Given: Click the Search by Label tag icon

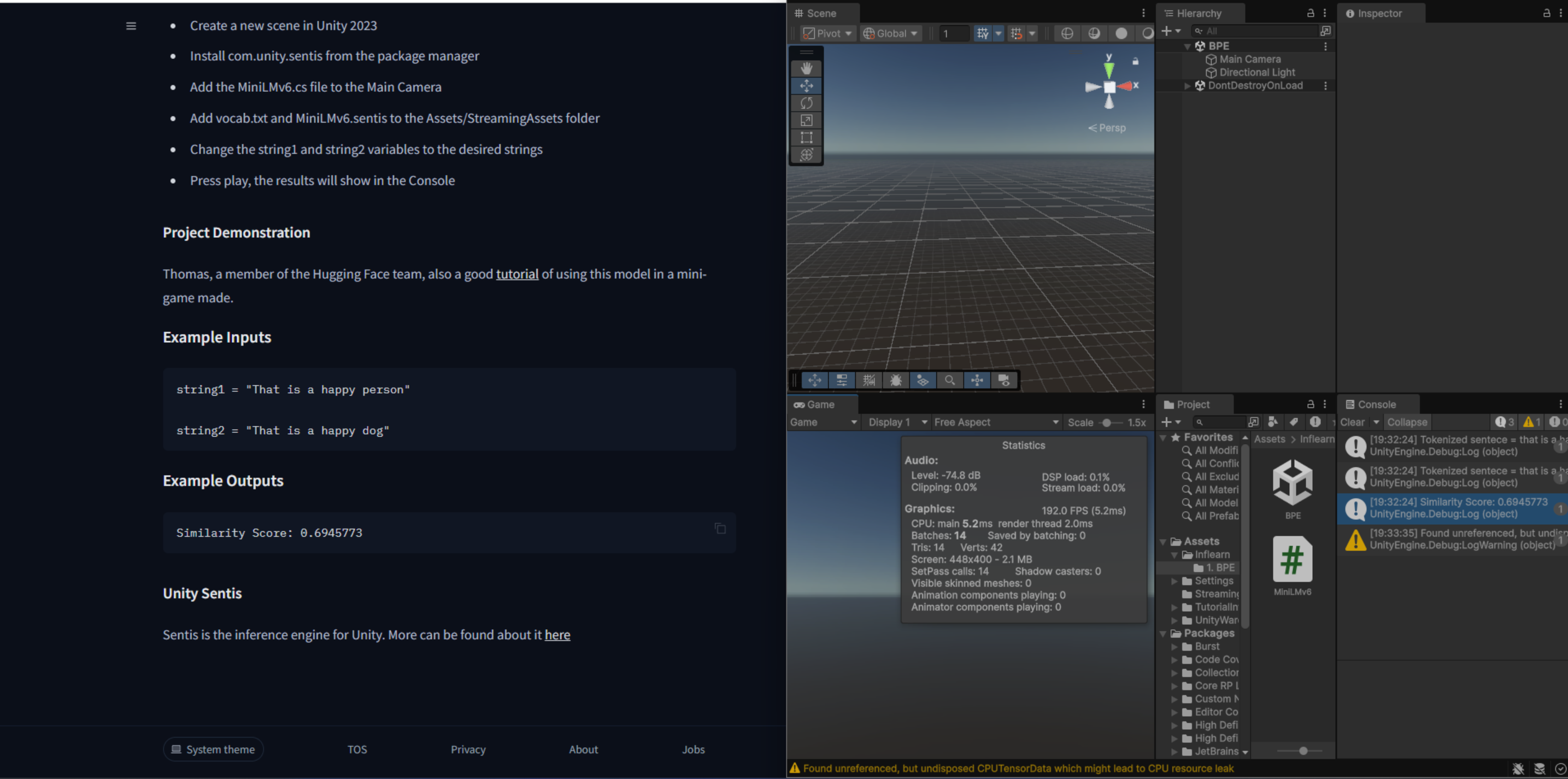Looking at the screenshot, I should (1294, 422).
